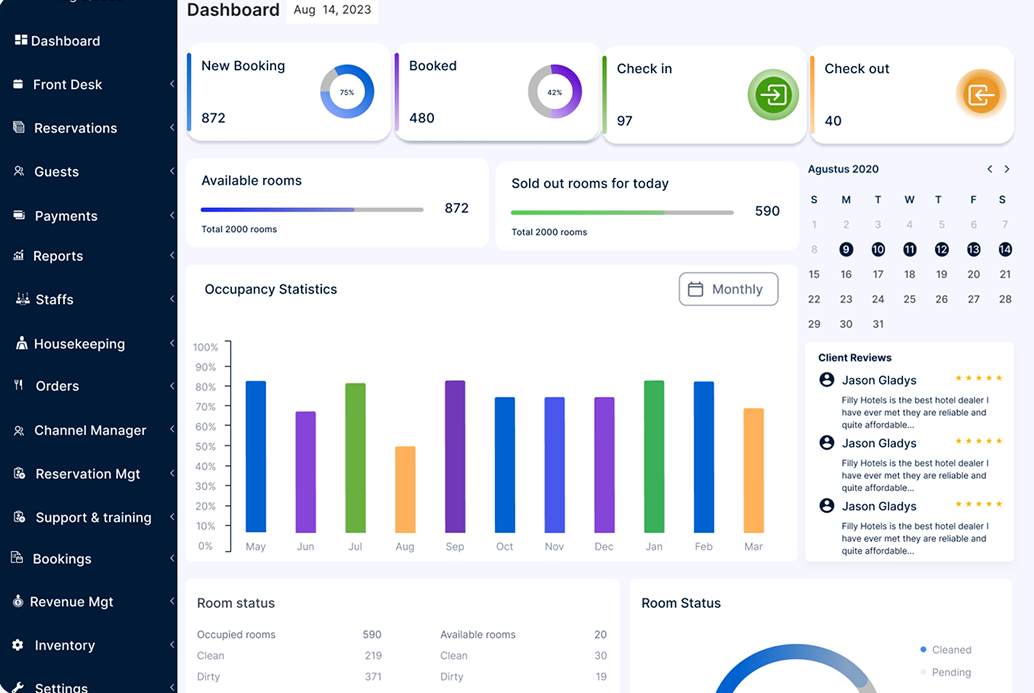Click the Available rooms progress bar
1034x693 pixels.
coord(310,210)
